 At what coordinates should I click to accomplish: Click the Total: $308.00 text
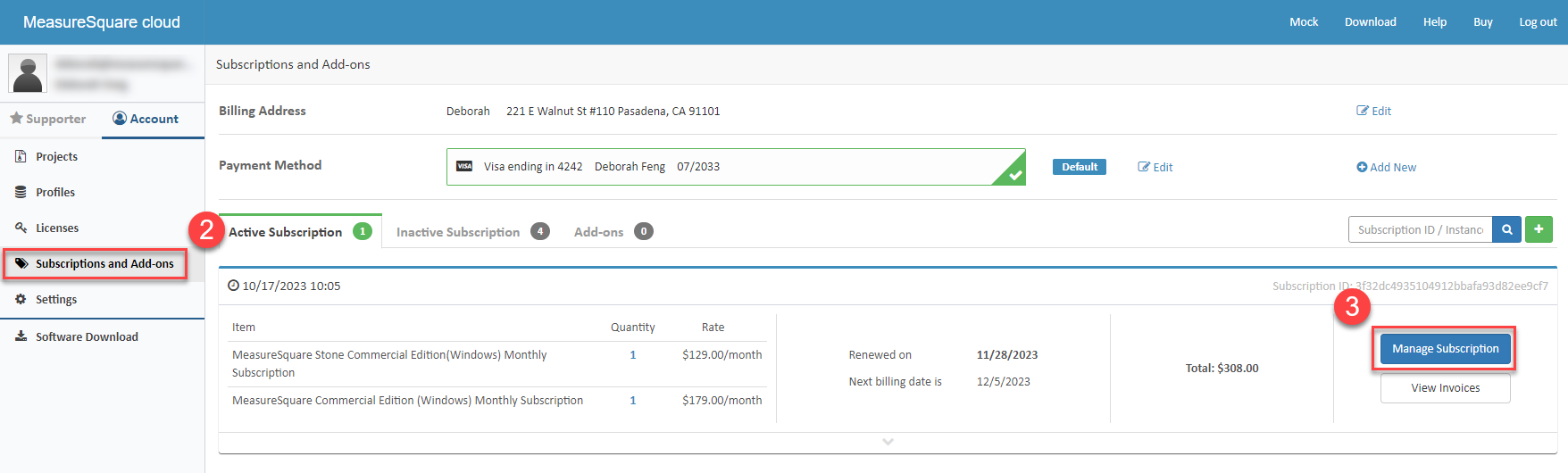(x=1222, y=368)
